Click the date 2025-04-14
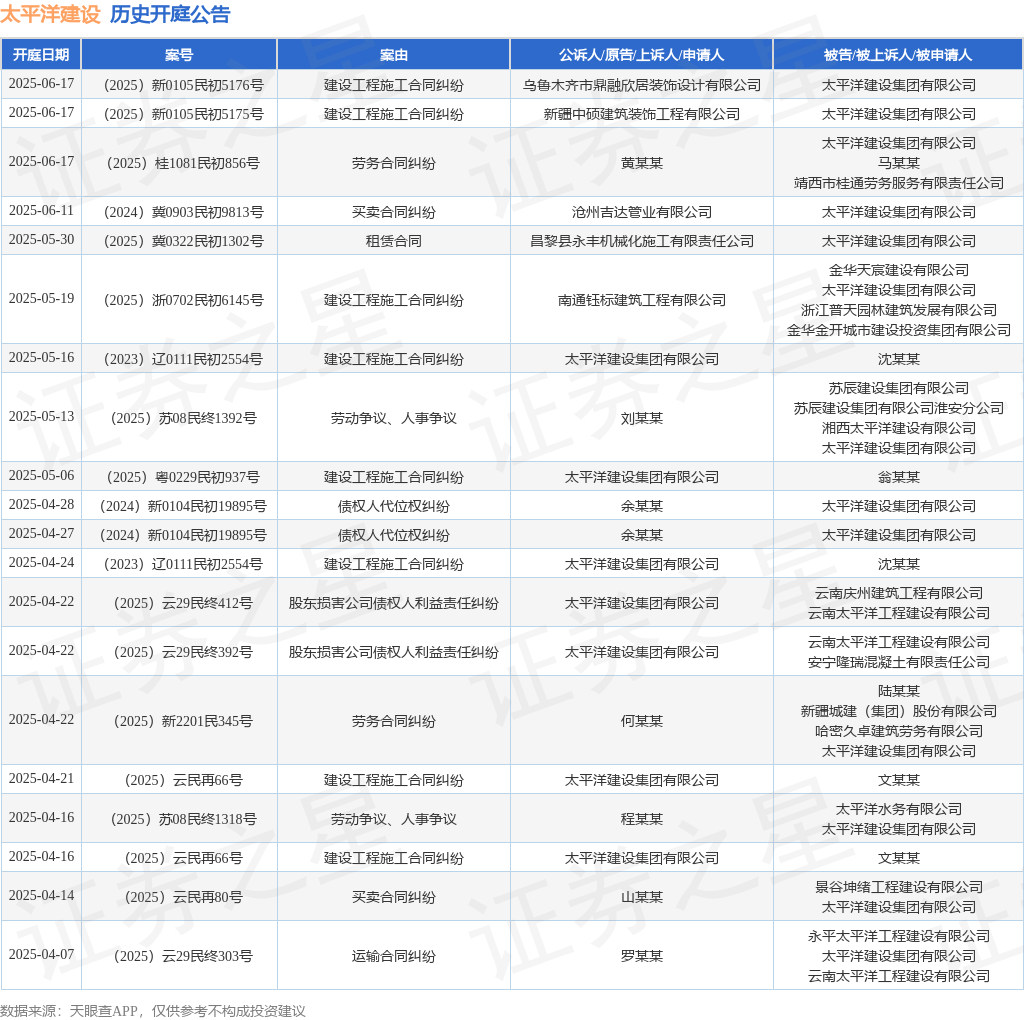The image size is (1024, 1020). point(41,895)
